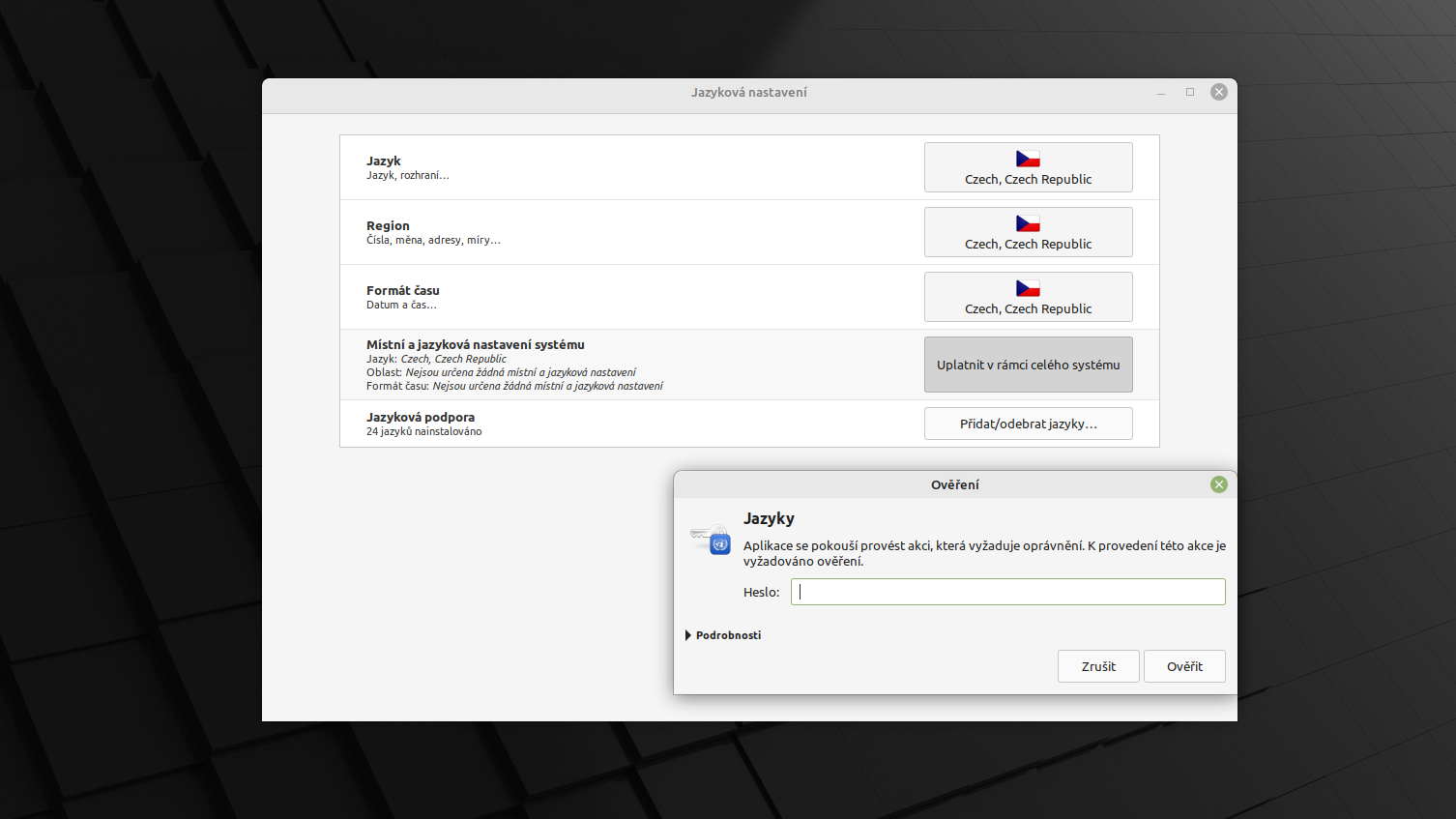Click the Místní a jazyková nastavení systému heading
Image resolution: width=1456 pixels, height=819 pixels.
click(x=475, y=344)
